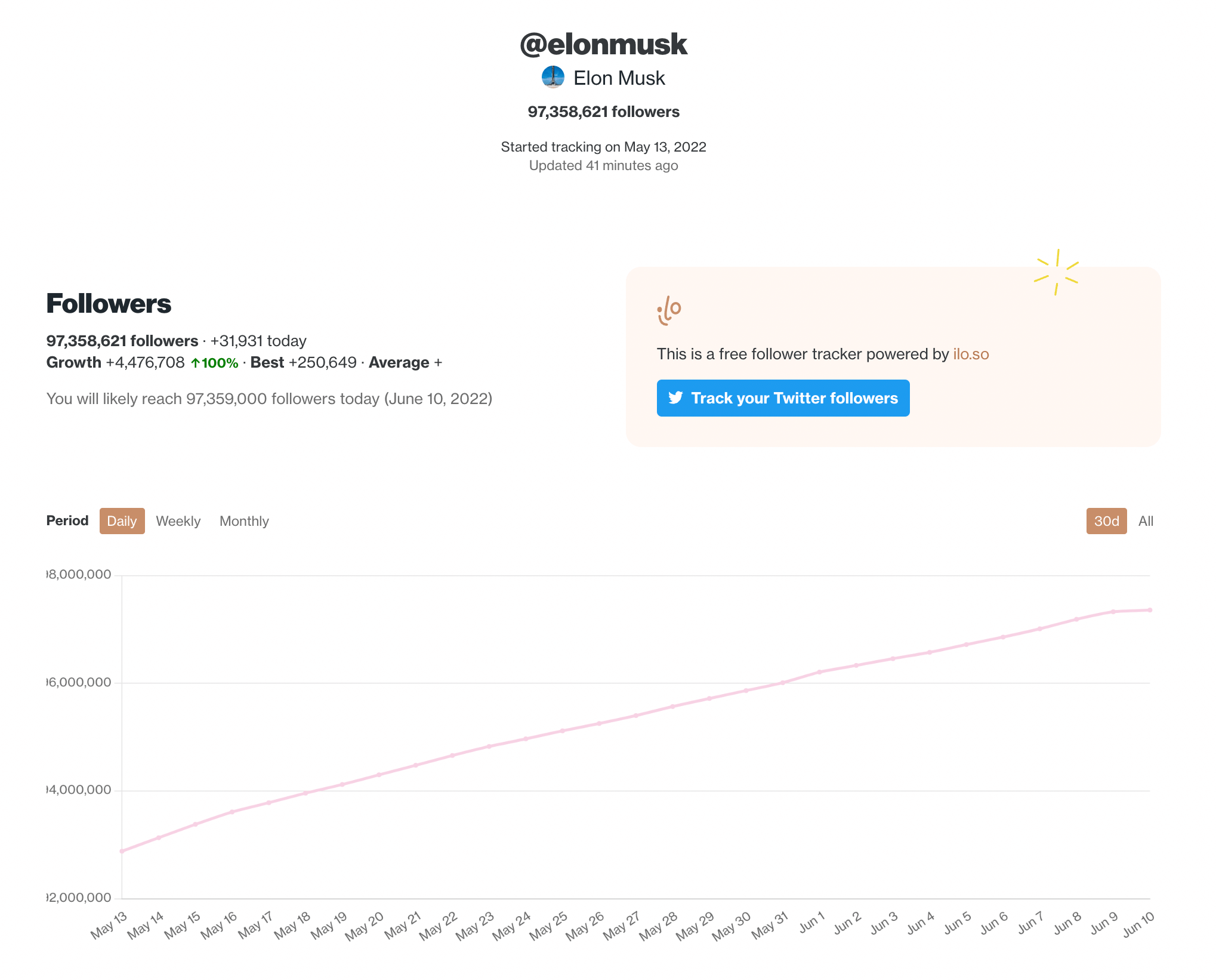This screenshot has width=1216, height=980.
Task: Switch to Monthly period tab
Action: click(244, 520)
